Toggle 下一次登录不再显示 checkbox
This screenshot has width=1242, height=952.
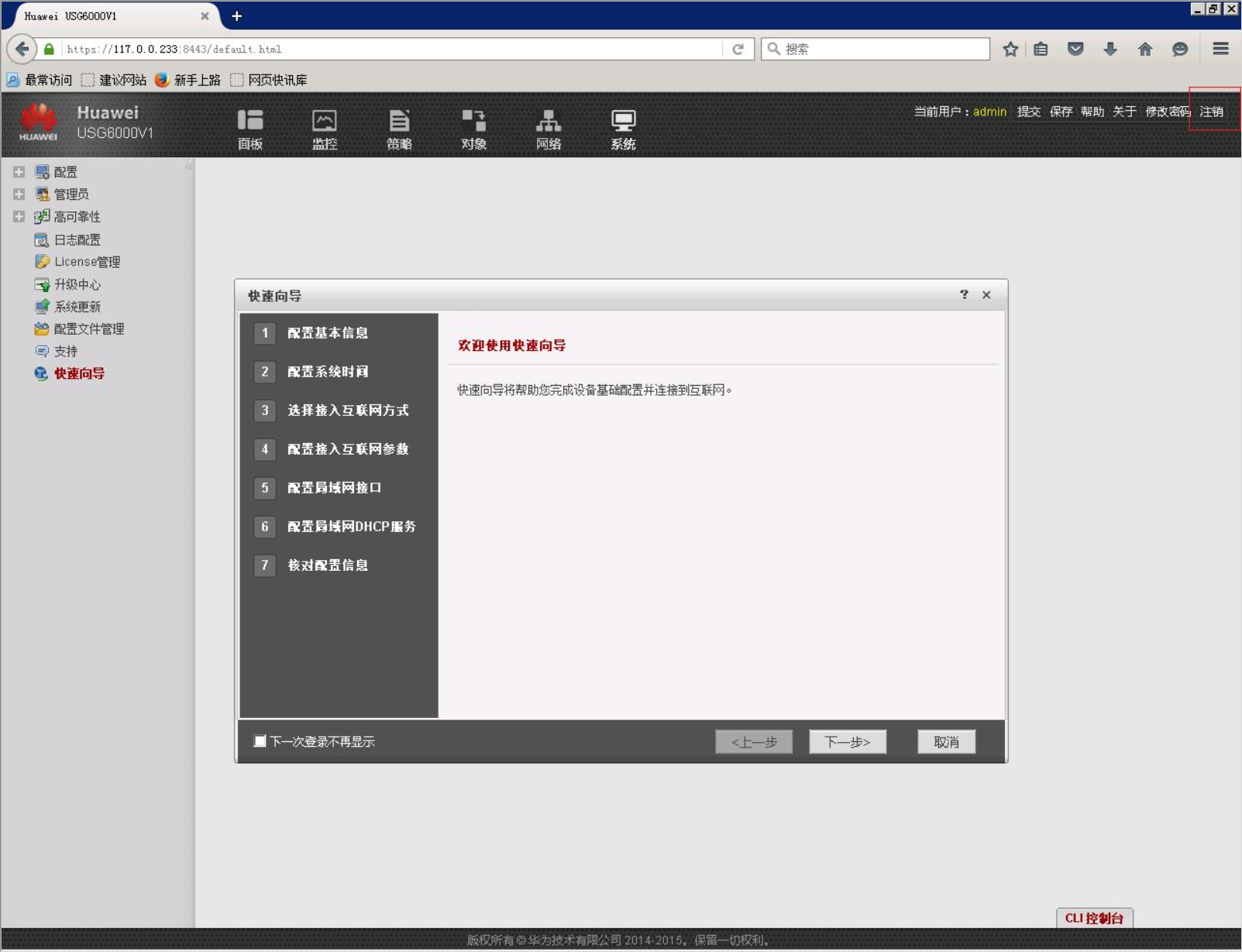click(x=260, y=741)
